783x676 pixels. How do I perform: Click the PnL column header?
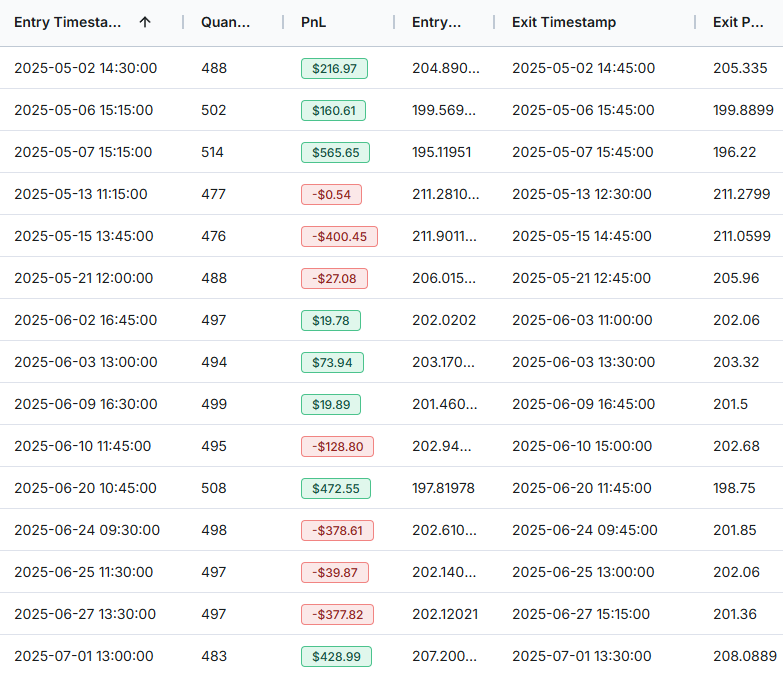click(x=313, y=22)
